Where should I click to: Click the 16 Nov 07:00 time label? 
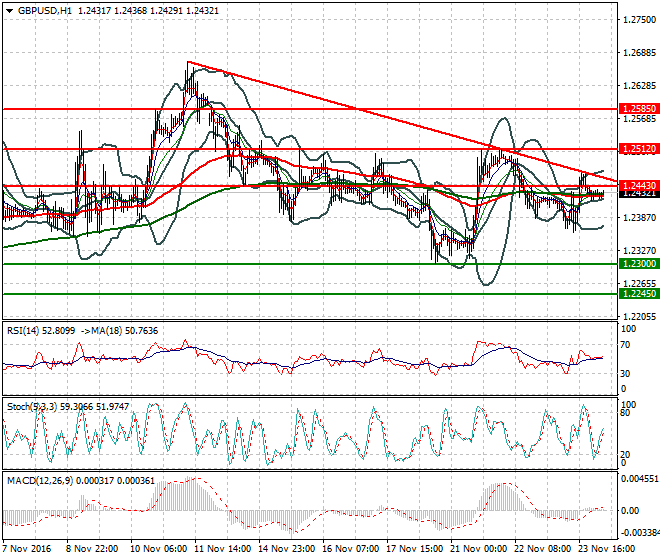351,549
